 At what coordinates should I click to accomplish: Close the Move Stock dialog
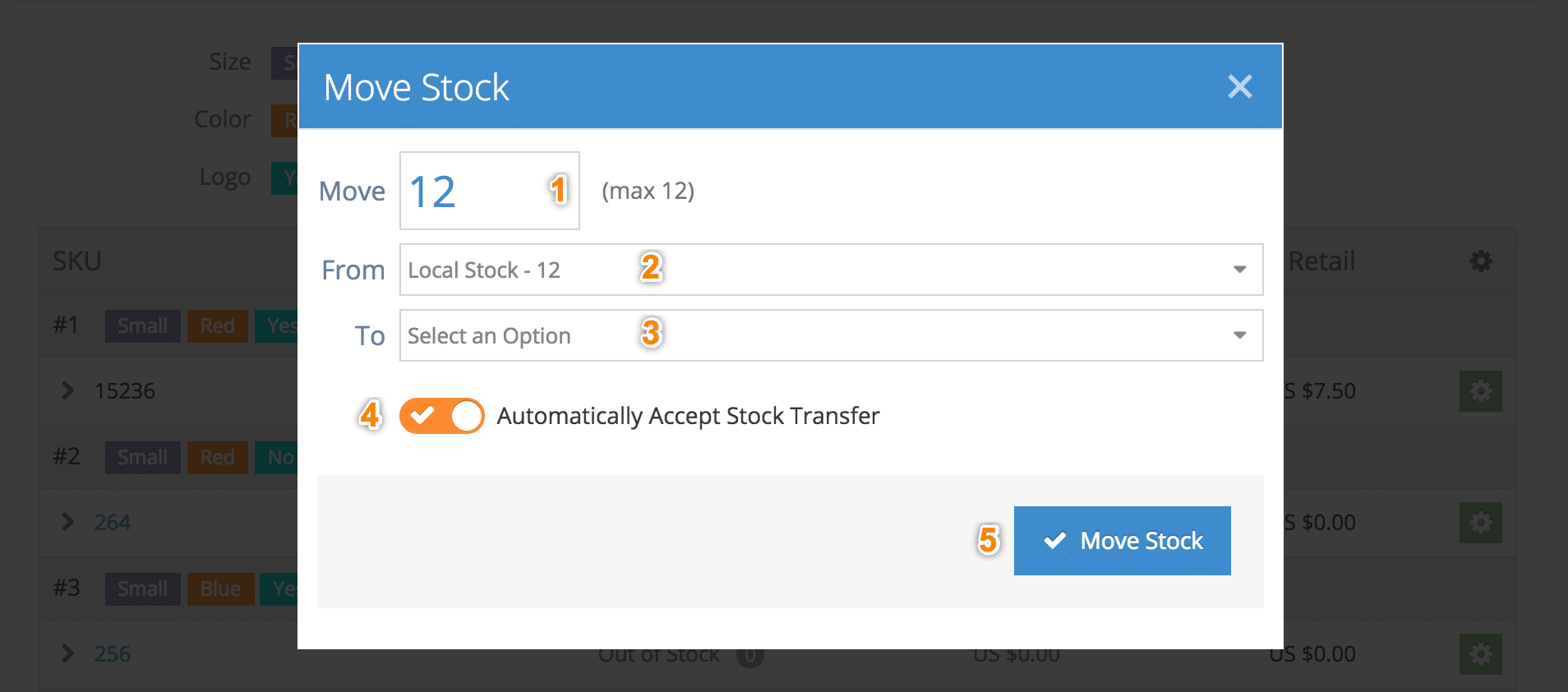coord(1239,86)
